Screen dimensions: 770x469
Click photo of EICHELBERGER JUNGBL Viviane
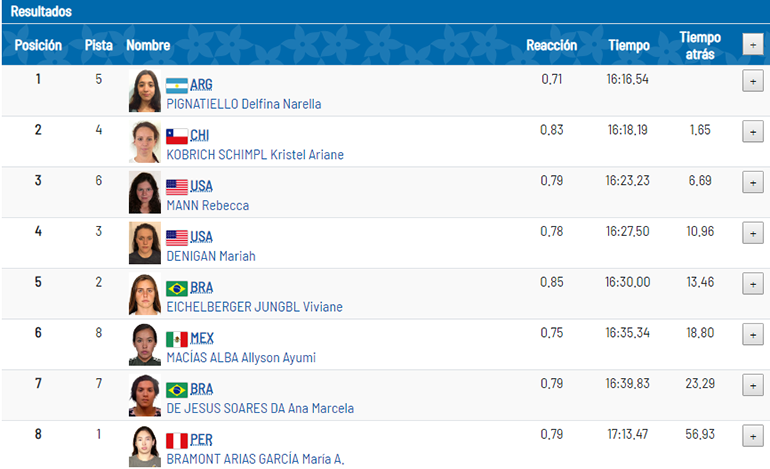click(x=145, y=294)
